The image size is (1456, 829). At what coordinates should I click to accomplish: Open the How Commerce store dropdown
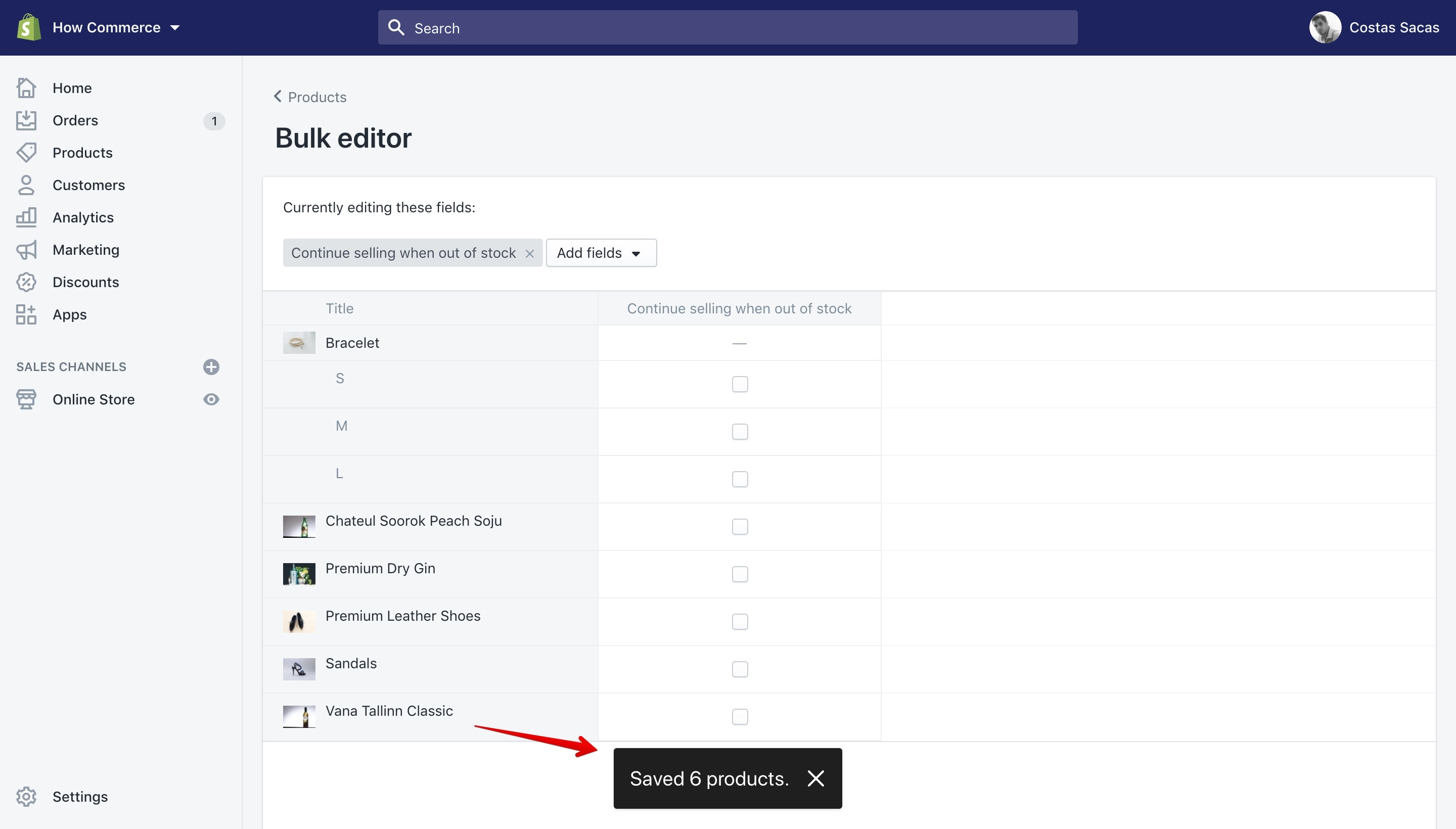[116, 27]
